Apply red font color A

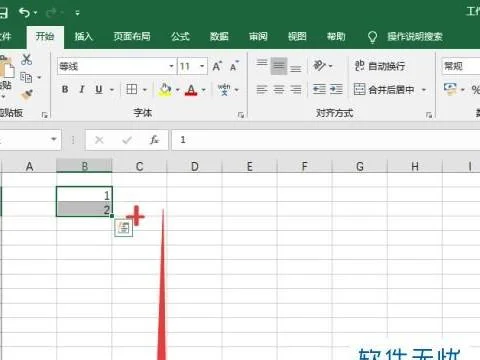point(191,90)
